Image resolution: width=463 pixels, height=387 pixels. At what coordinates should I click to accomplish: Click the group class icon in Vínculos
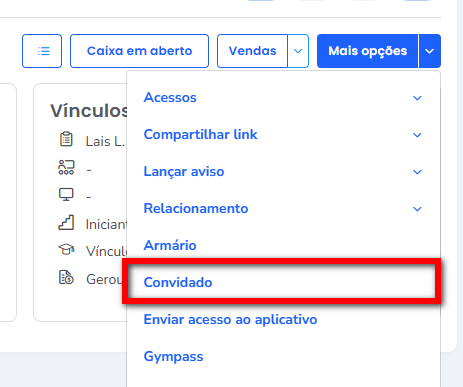click(x=66, y=167)
